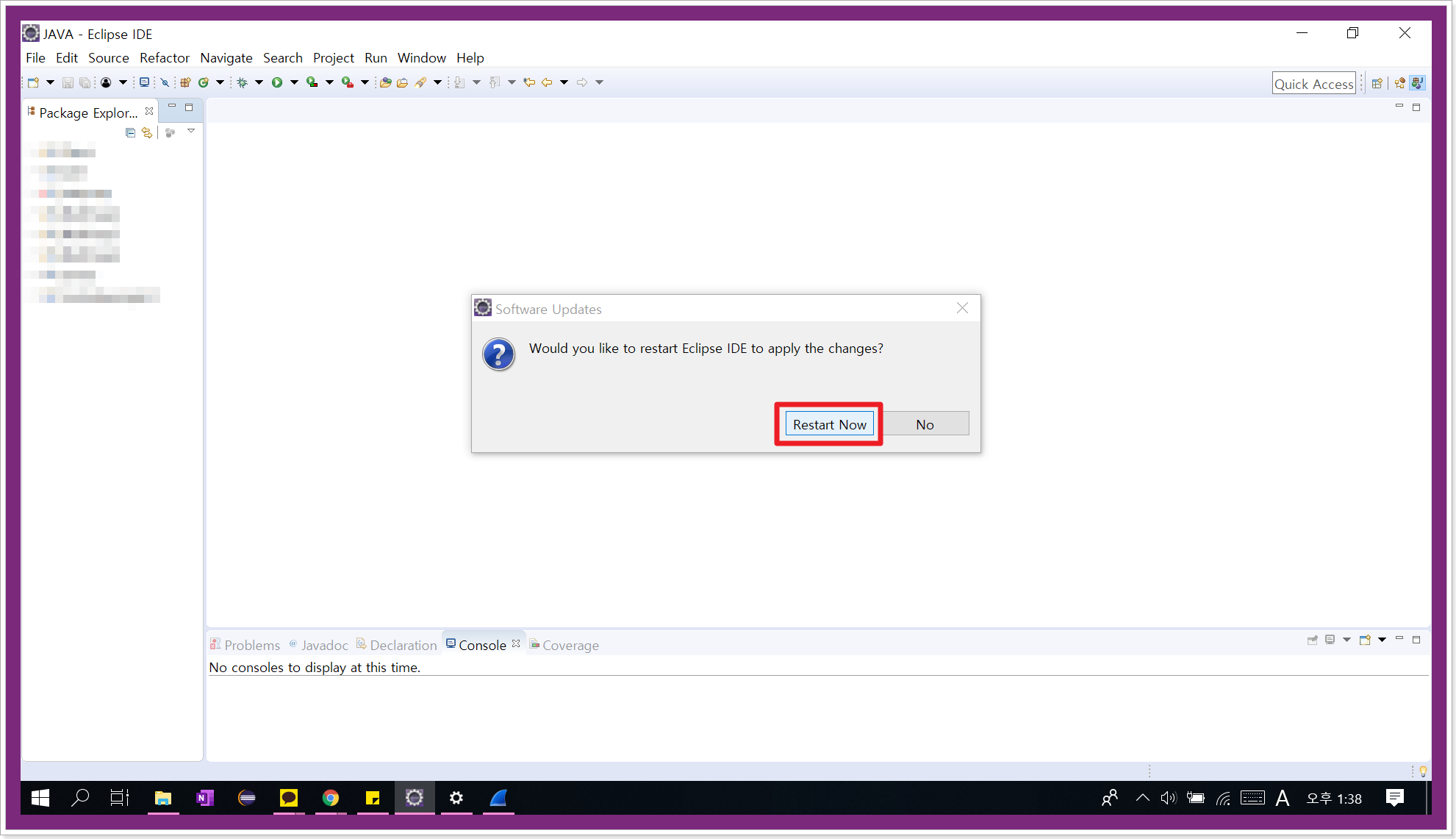Click the Last Edit Location icon

pos(529,82)
